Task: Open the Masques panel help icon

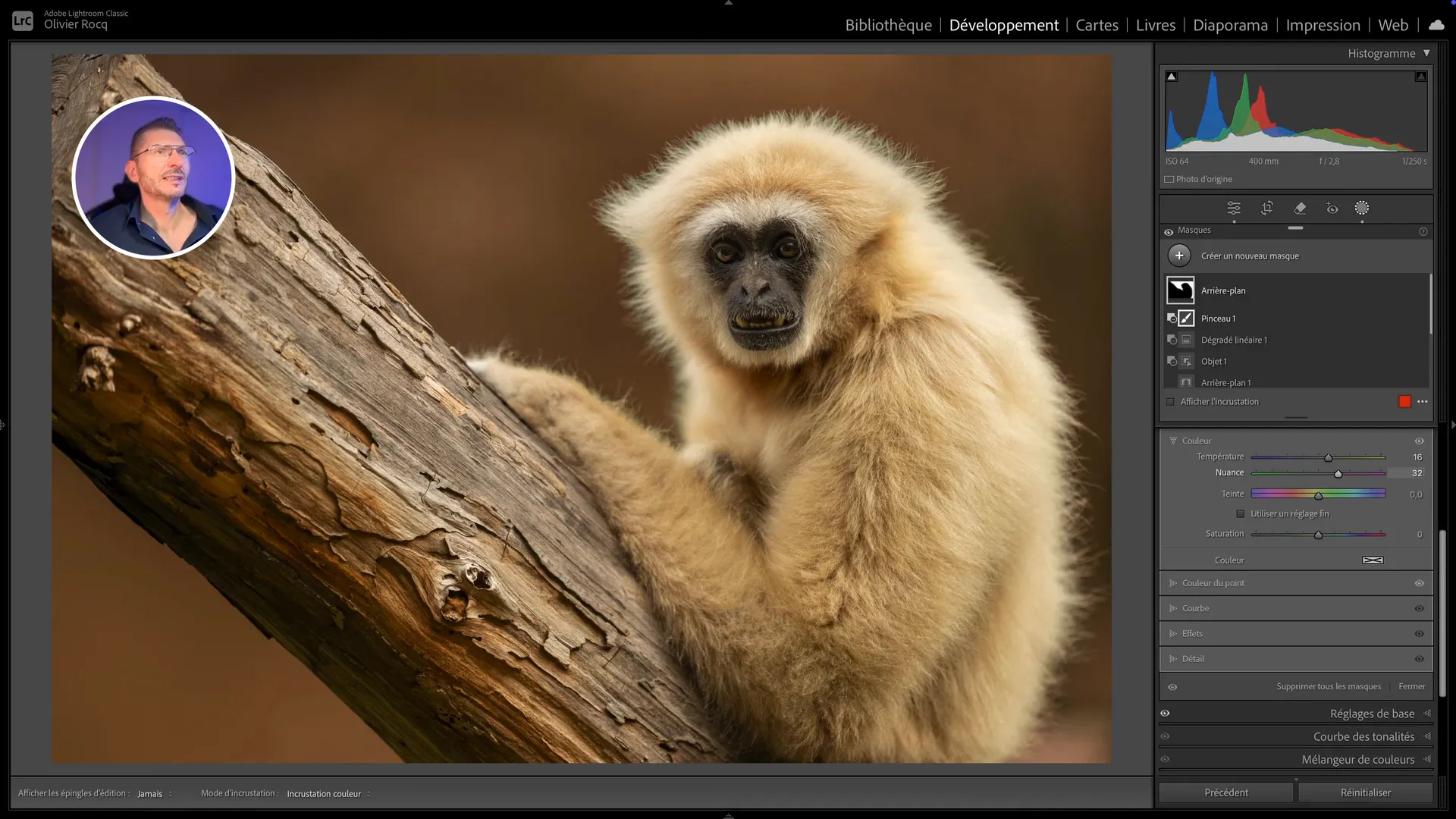Action: coord(1423,231)
